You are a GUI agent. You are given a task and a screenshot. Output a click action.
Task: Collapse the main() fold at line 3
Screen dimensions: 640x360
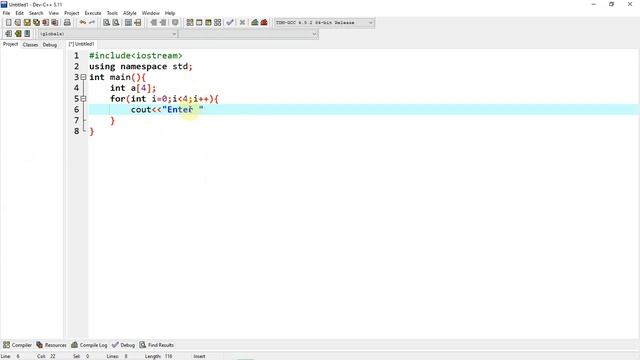[x=83, y=77]
